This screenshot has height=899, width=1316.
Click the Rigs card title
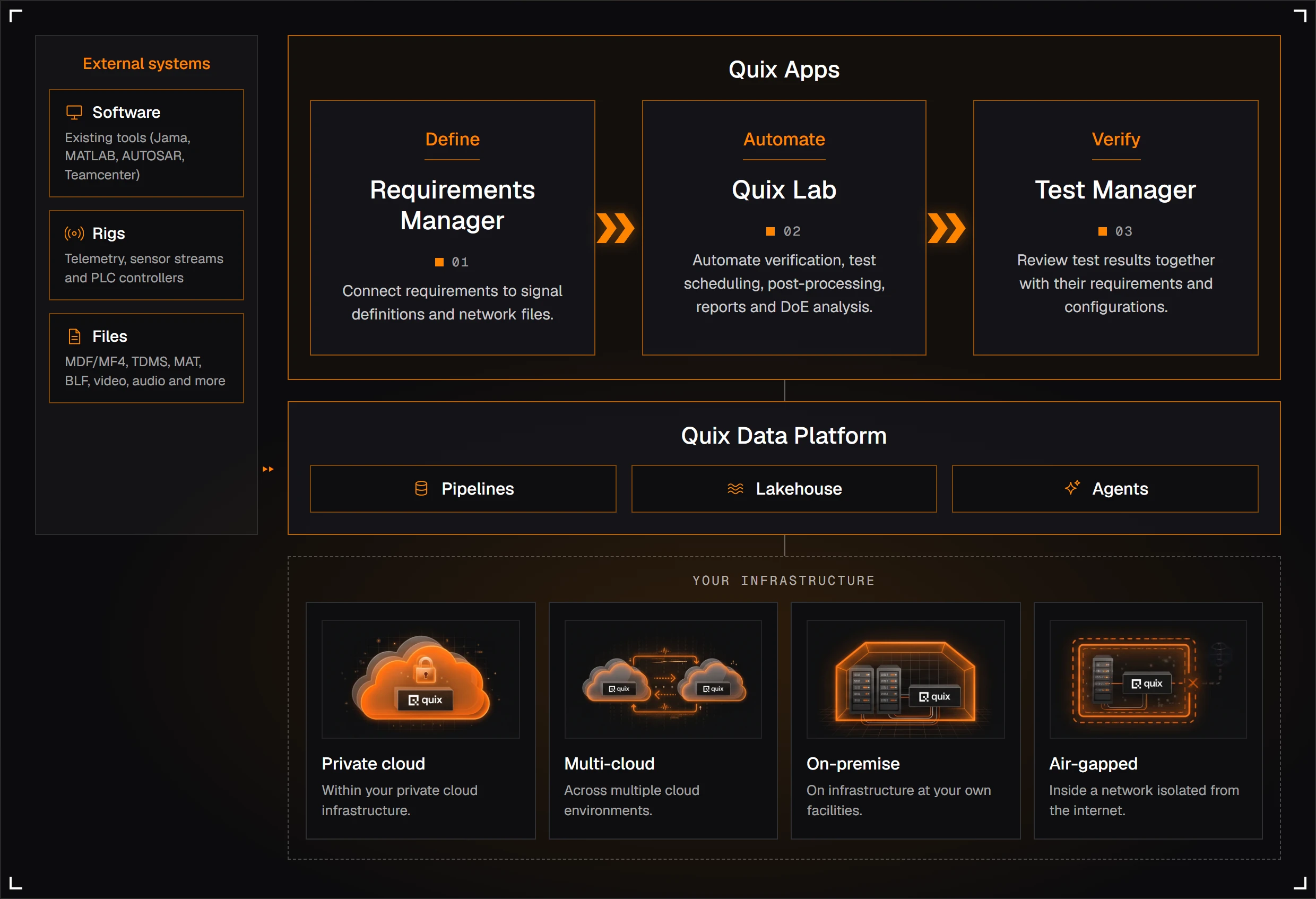click(x=109, y=234)
